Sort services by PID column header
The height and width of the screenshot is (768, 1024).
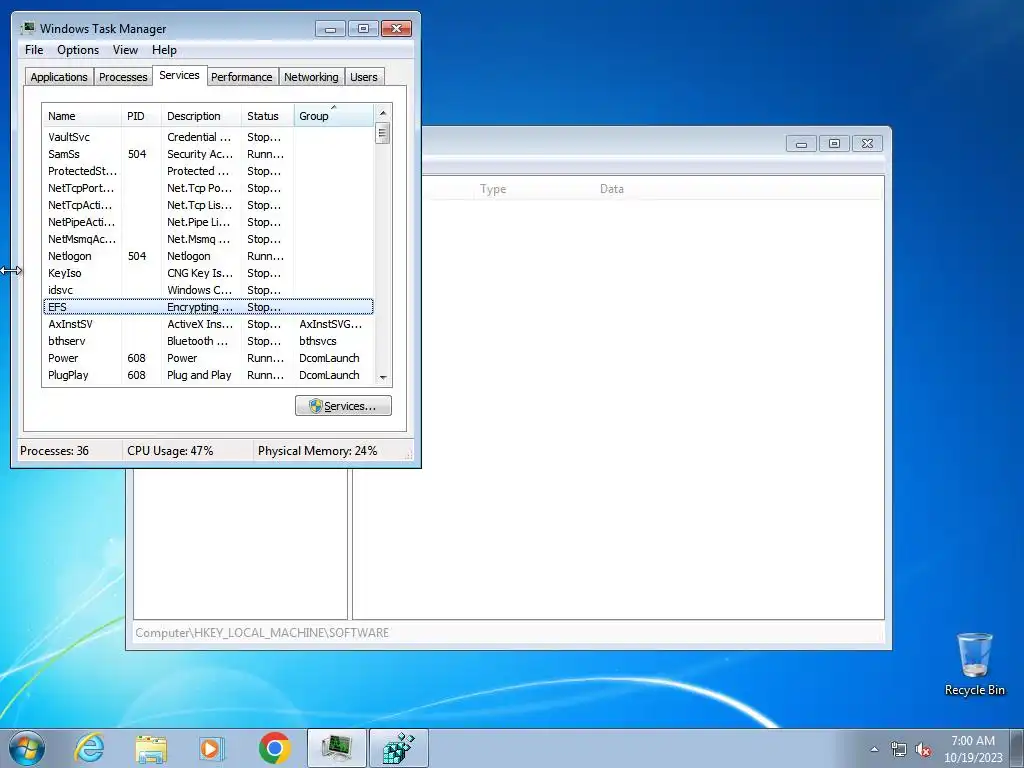141,116
